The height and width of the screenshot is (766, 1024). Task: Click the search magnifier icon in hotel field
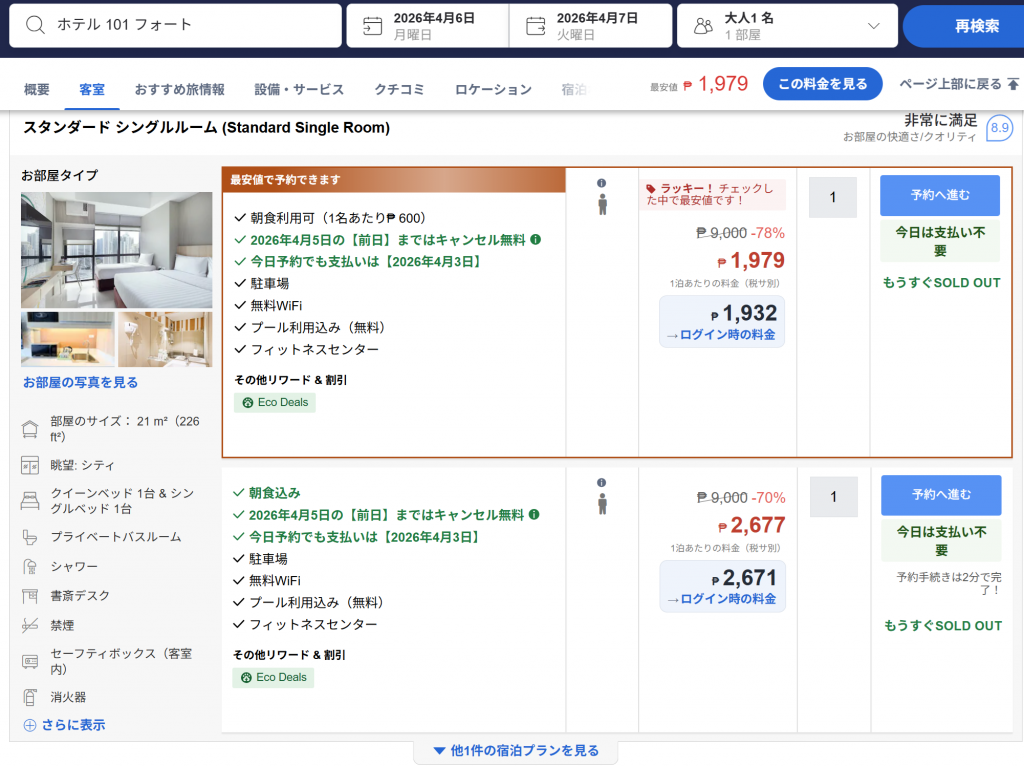tap(36, 25)
